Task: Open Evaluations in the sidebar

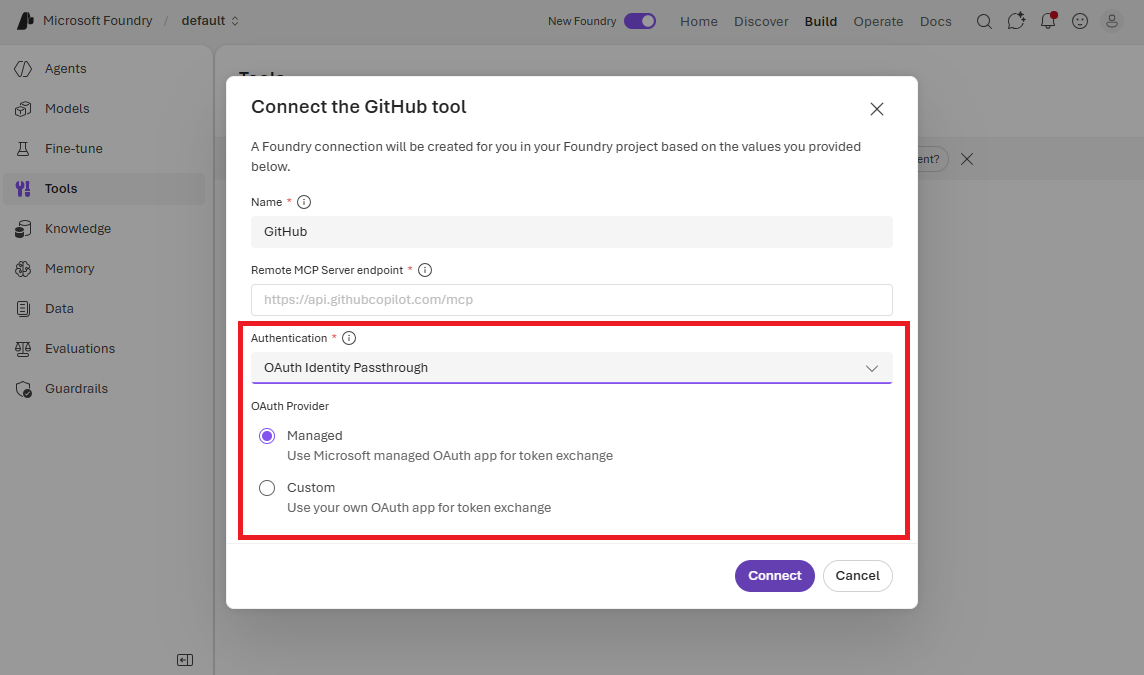Action: pos(104,349)
